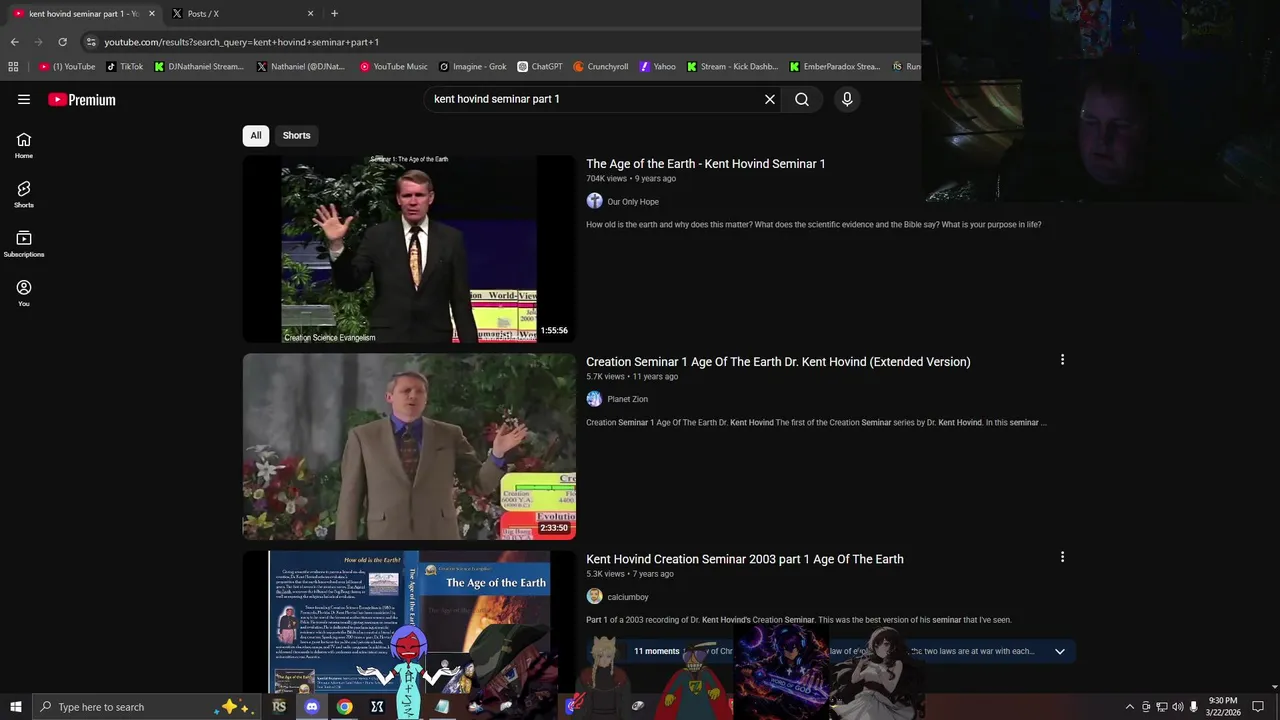
Task: Open calciumboy channel avatar
Action: click(x=594, y=597)
